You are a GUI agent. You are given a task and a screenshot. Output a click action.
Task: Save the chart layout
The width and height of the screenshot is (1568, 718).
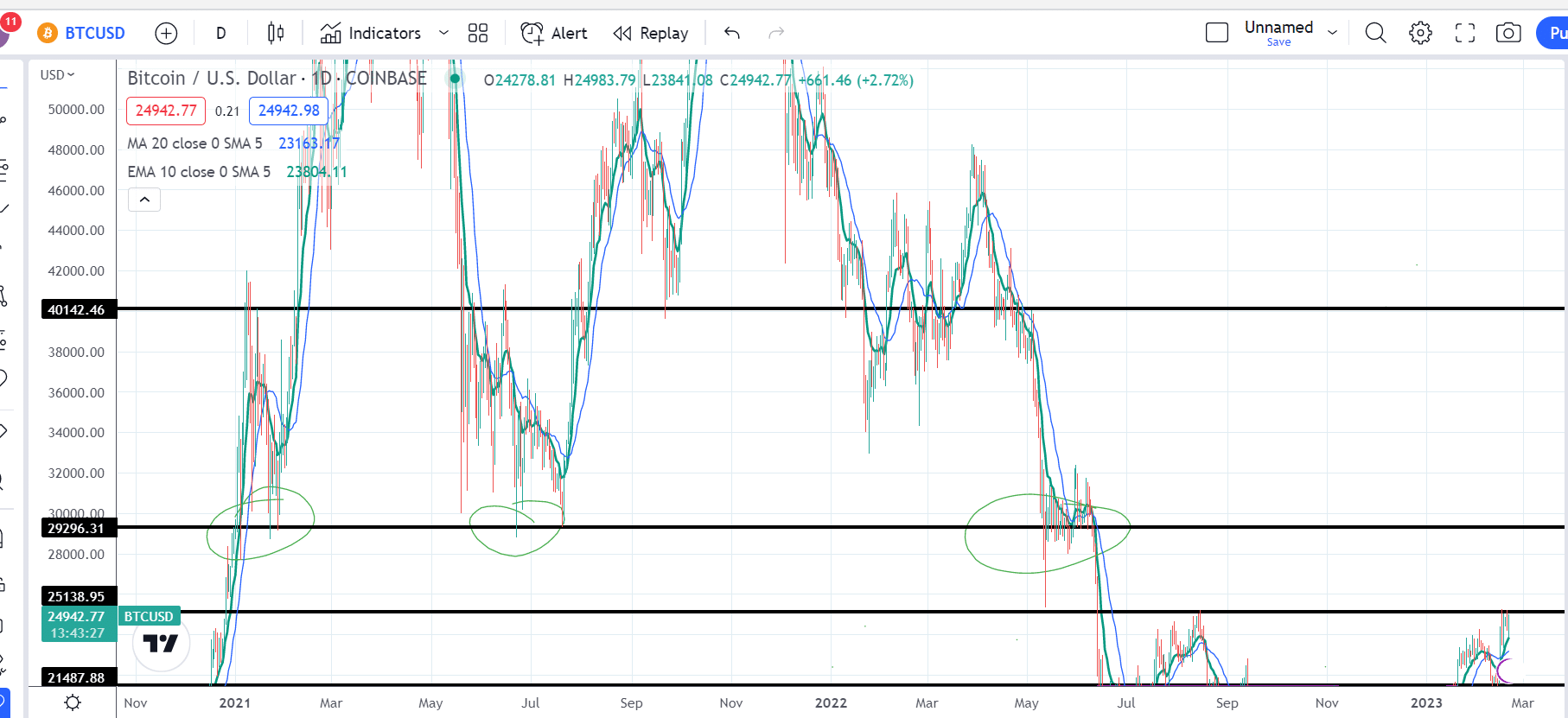[x=1278, y=42]
